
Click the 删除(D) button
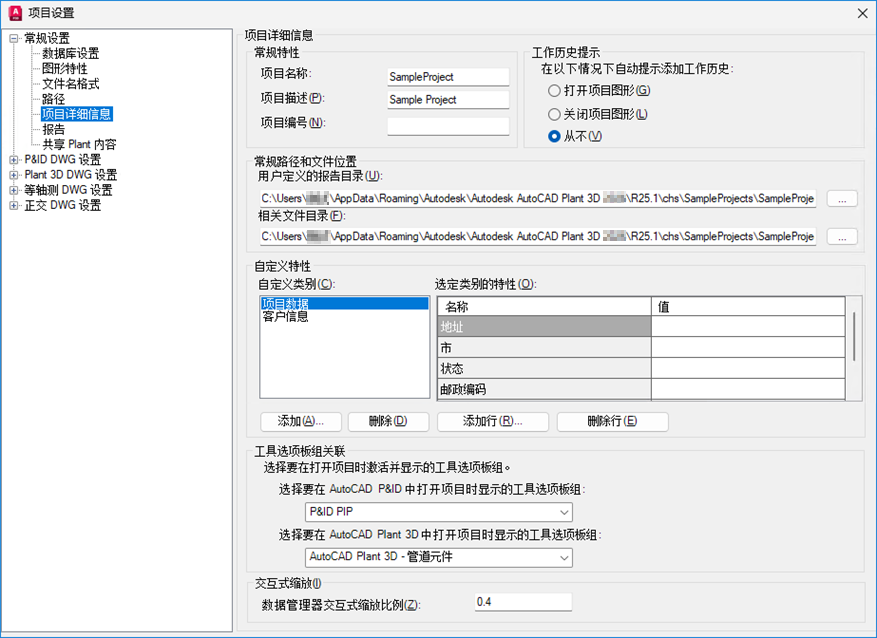388,422
